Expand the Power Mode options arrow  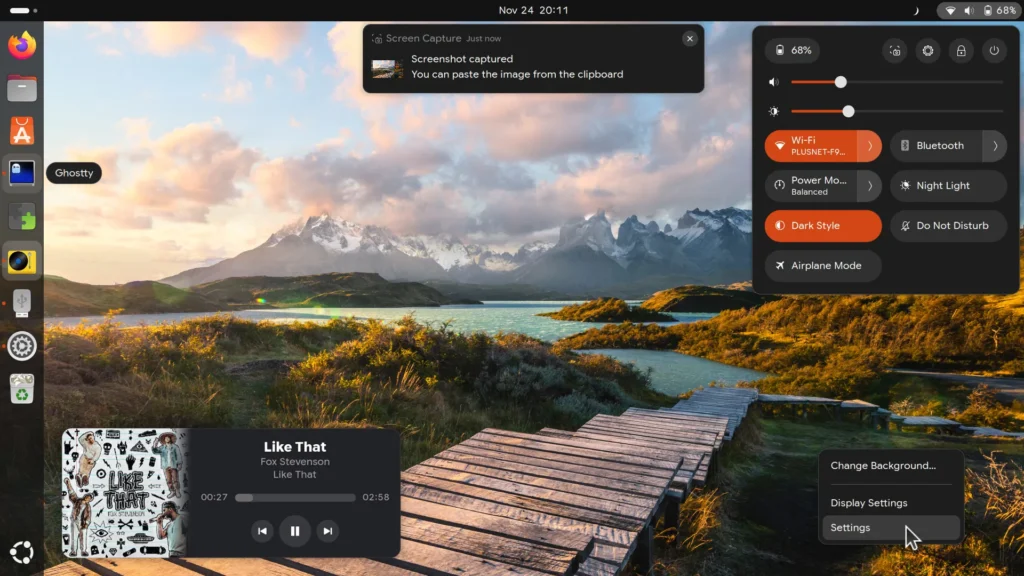pyautogui.click(x=870, y=186)
